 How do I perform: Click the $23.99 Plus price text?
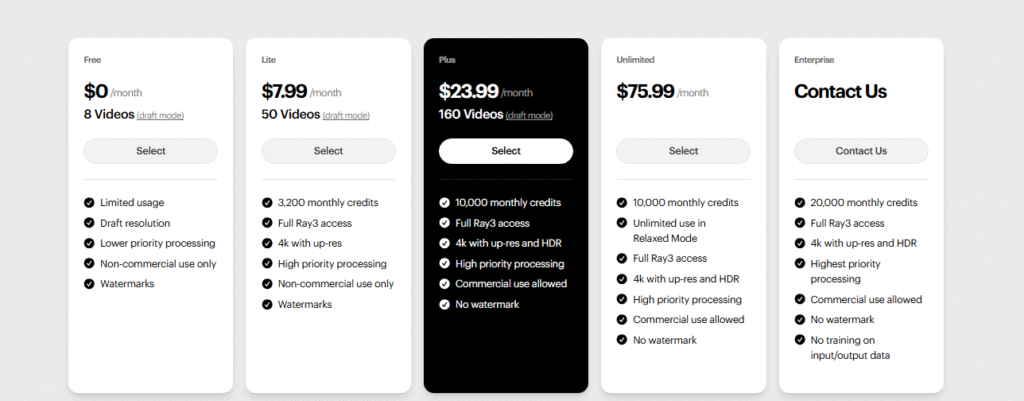tap(468, 91)
